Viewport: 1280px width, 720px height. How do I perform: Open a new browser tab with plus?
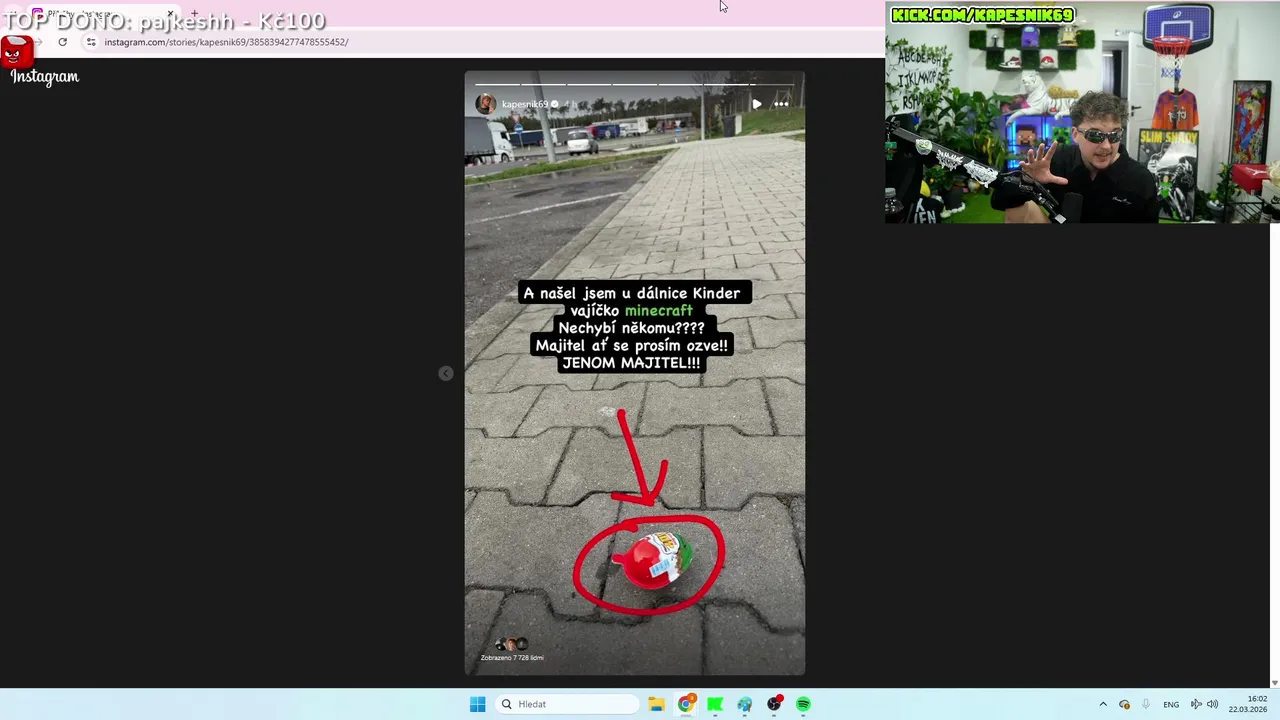click(x=194, y=14)
